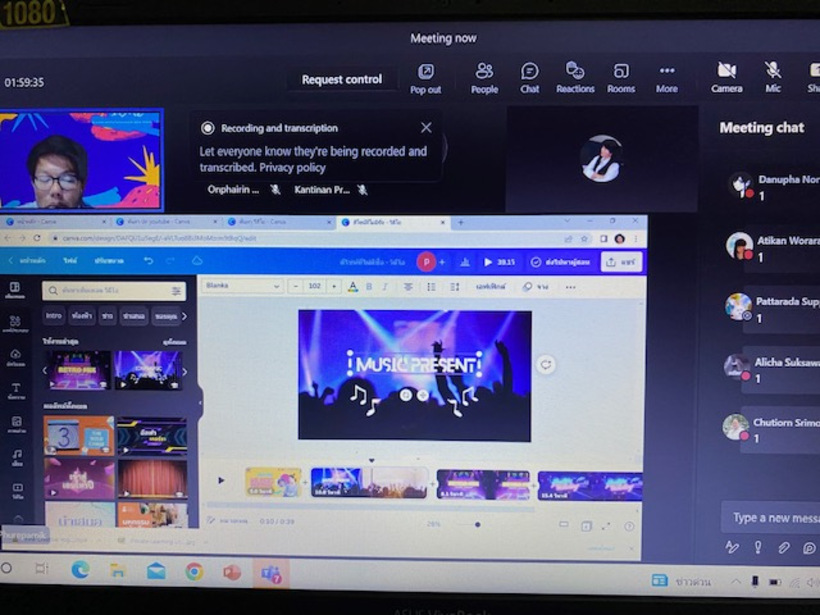Image resolution: width=820 pixels, height=615 pixels.
Task: Click the Request control button
Action: 342,80
